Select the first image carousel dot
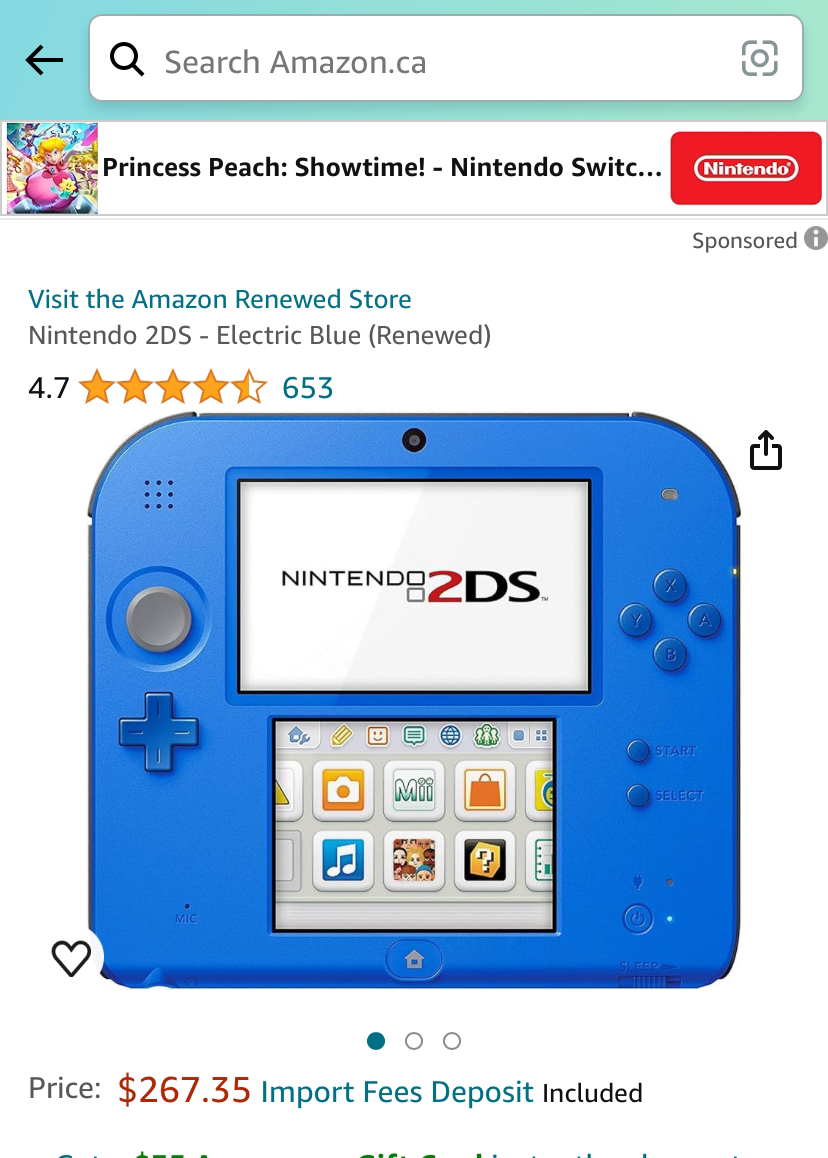This screenshot has width=828, height=1158. pyautogui.click(x=376, y=1041)
